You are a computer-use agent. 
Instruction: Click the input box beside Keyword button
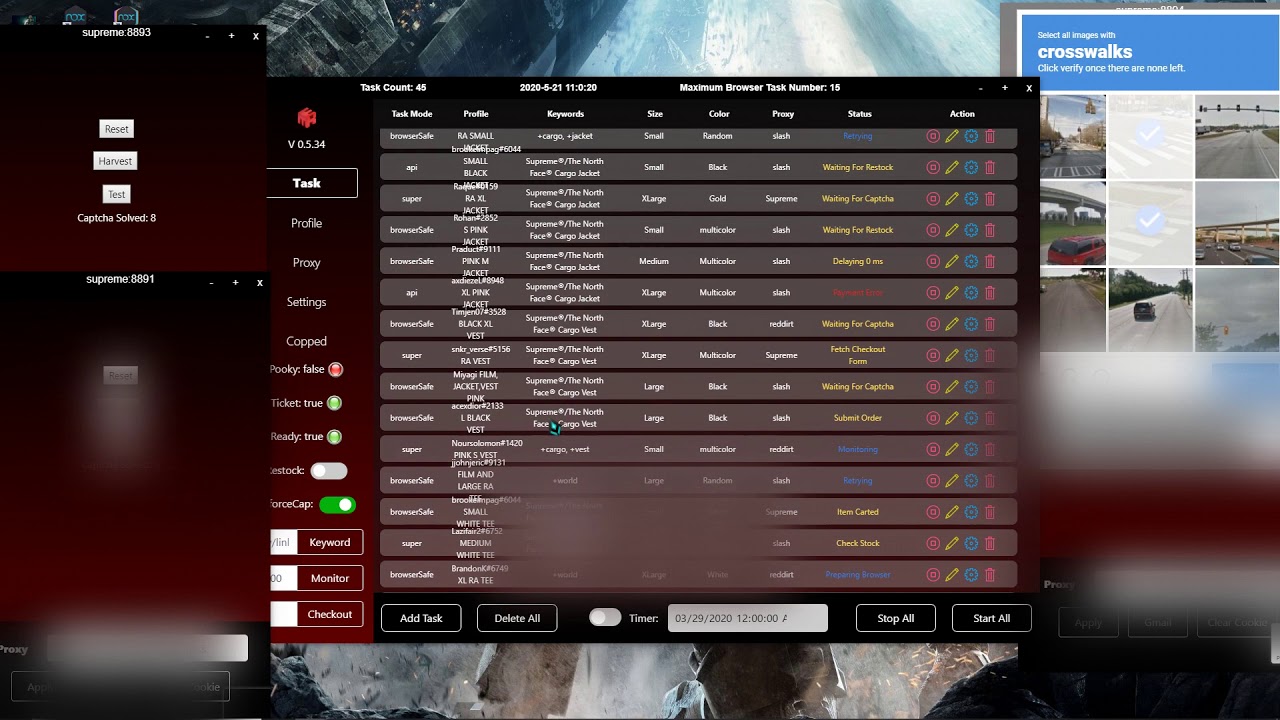[283, 542]
